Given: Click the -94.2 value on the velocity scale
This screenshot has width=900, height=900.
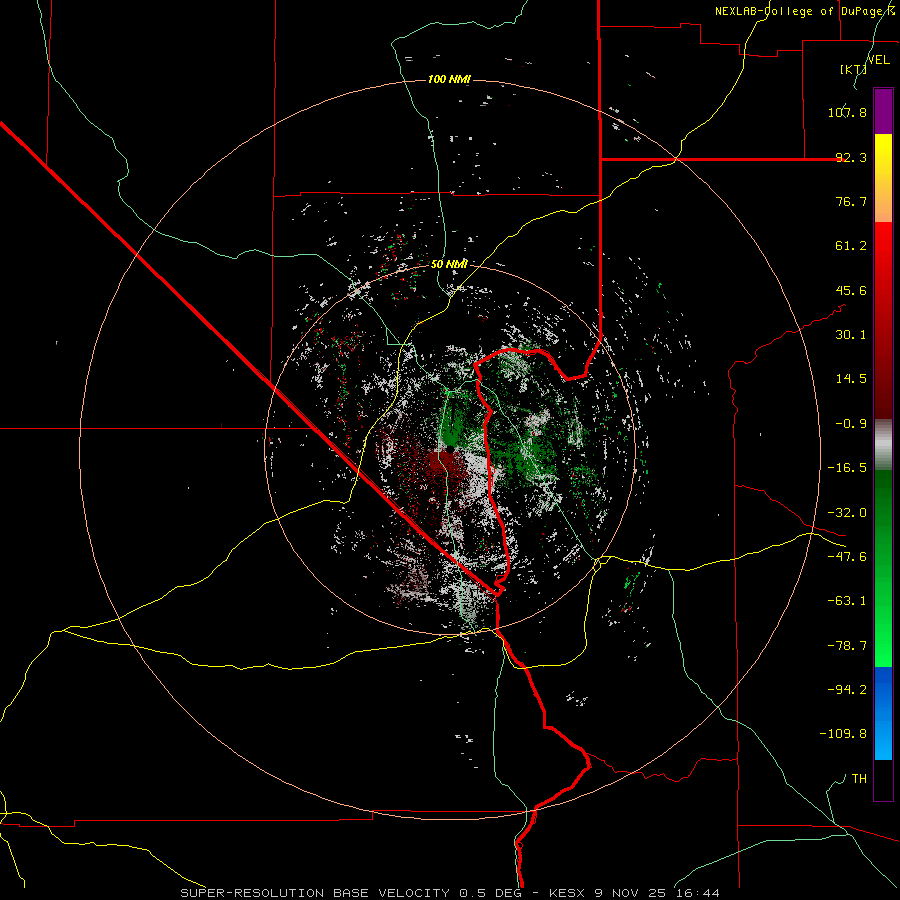Looking at the screenshot, I should [847, 690].
